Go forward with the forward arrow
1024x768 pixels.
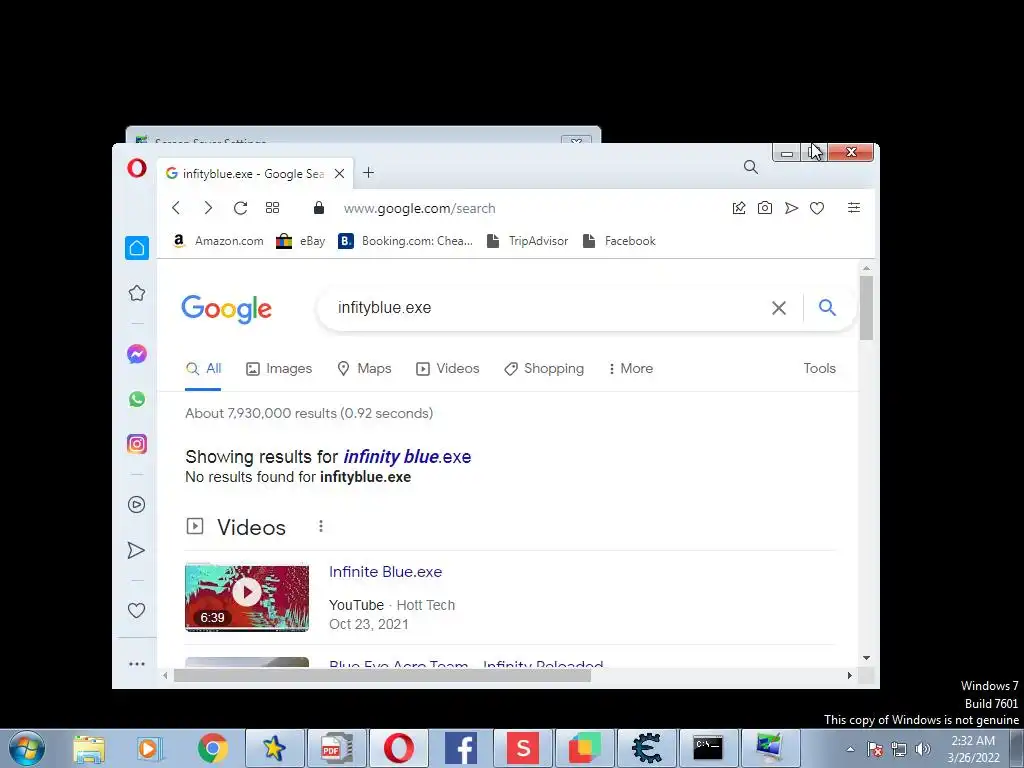(x=208, y=208)
